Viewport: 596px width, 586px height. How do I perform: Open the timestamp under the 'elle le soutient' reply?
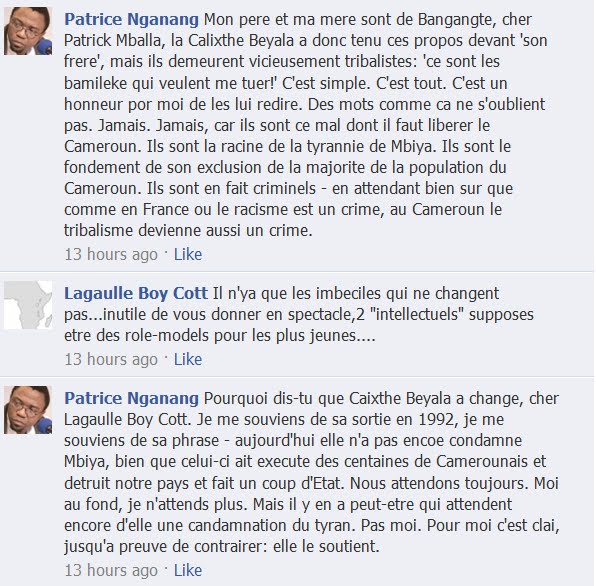tap(111, 571)
